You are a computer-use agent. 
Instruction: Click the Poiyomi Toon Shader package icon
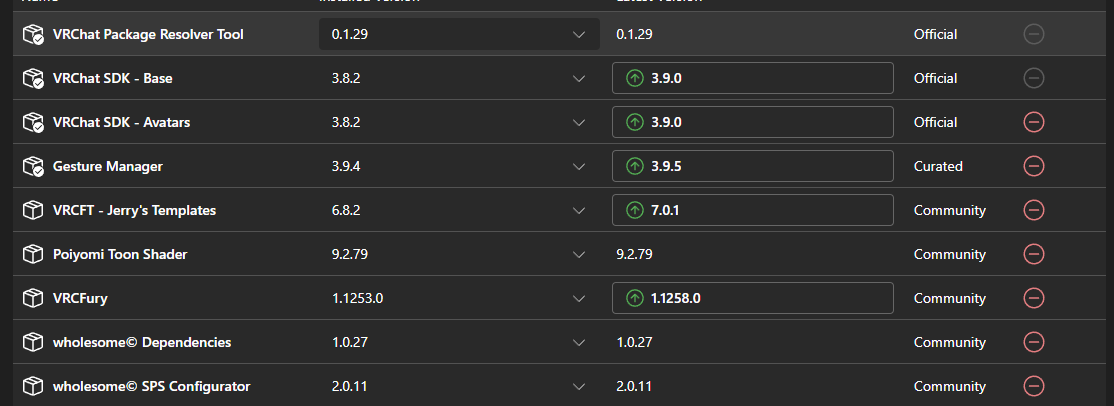[33, 254]
